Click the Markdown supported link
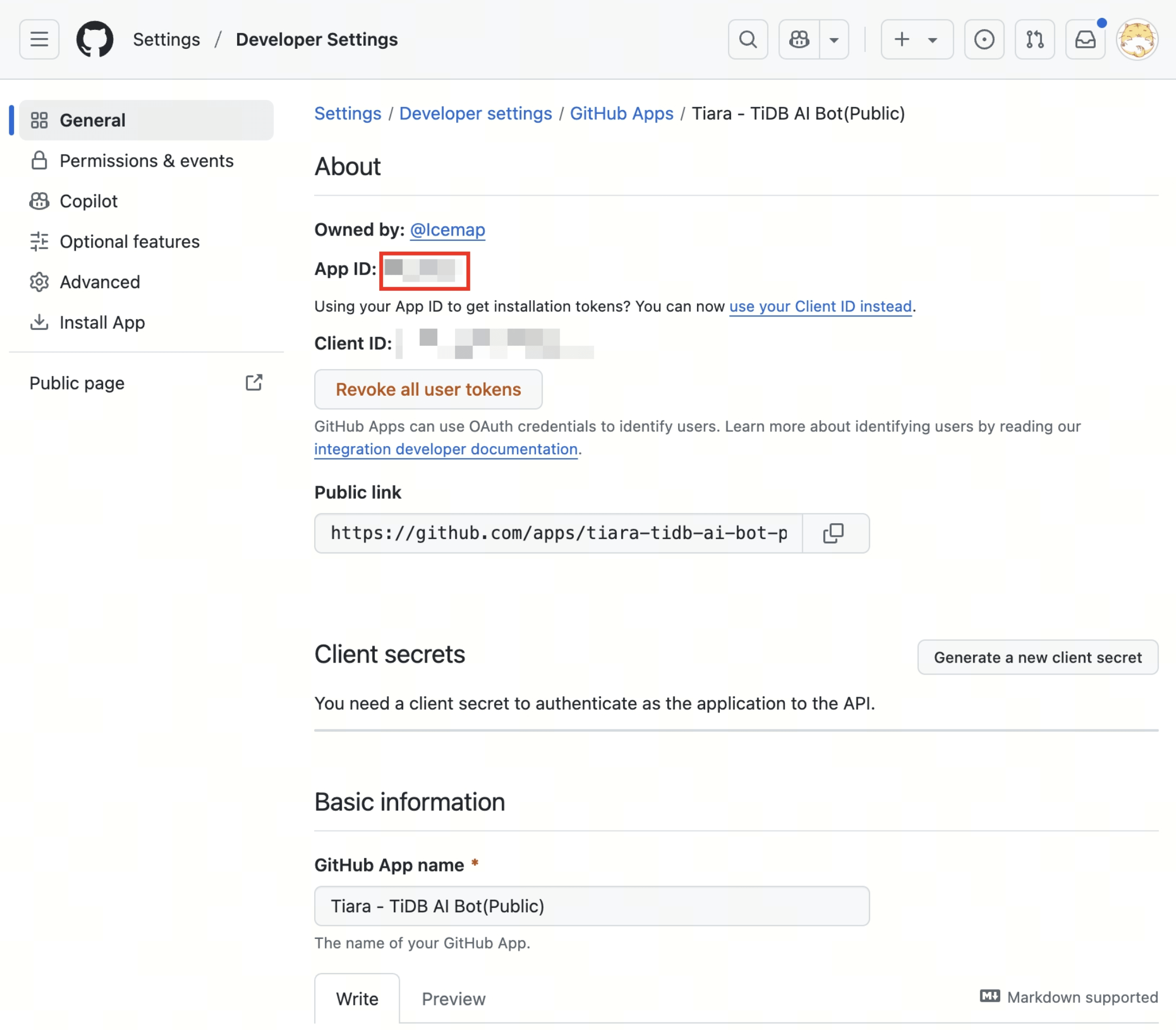This screenshot has width=1176, height=1030. (x=1069, y=997)
